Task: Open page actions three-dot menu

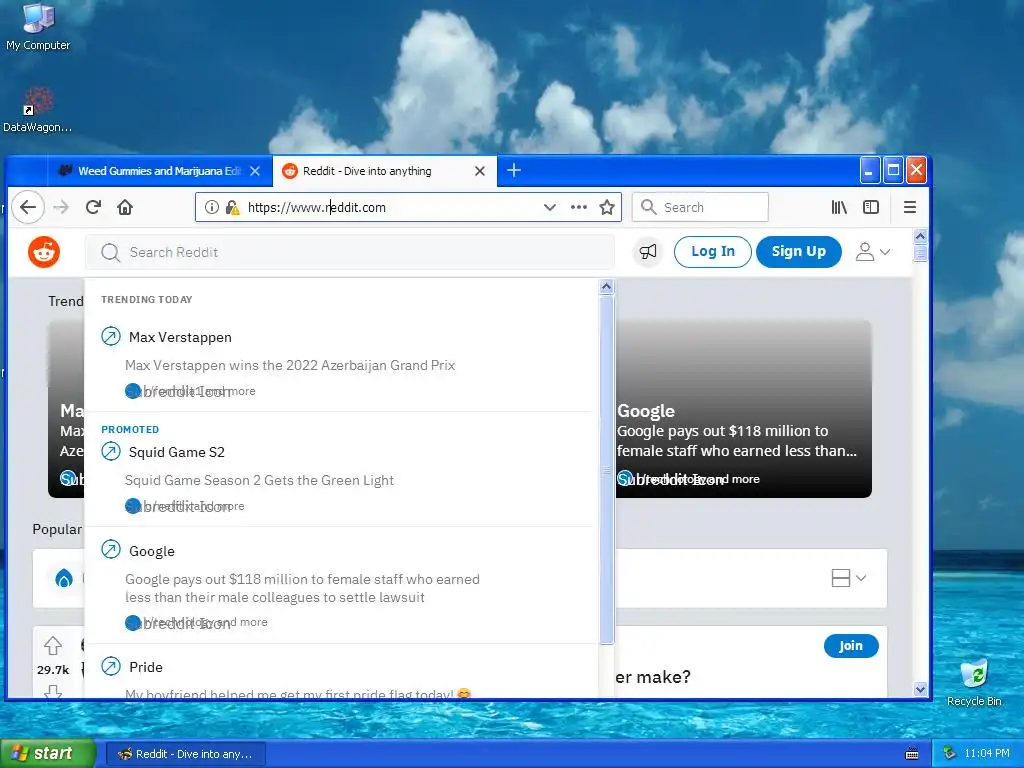Action: coord(579,207)
